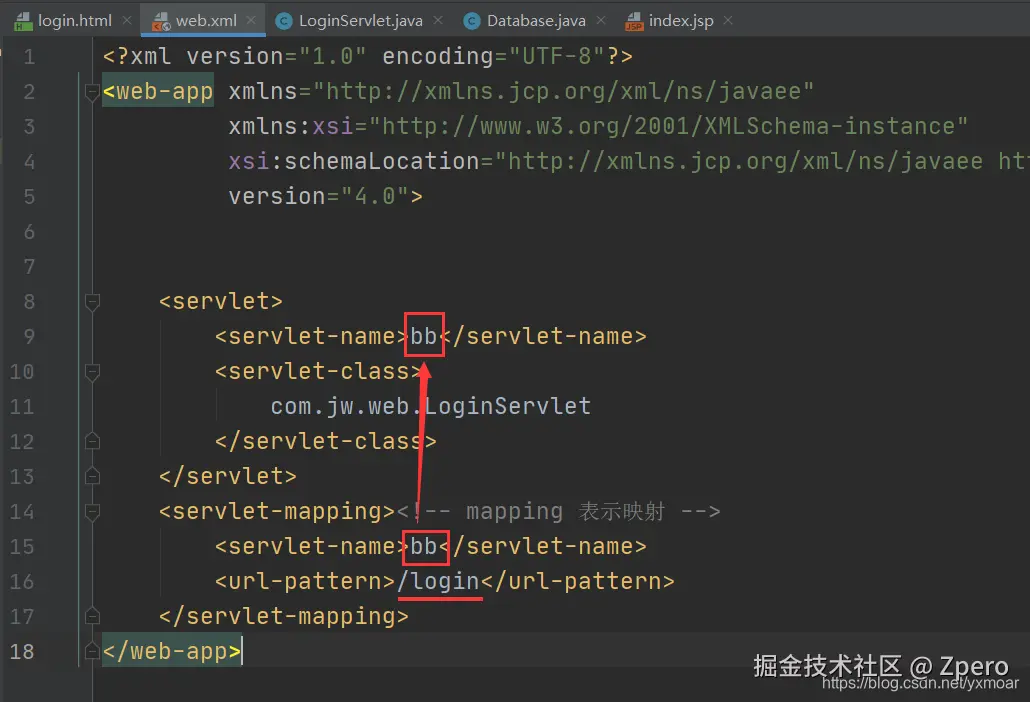Click the closing servlet-mapping tag
The width and height of the screenshot is (1030, 702).
(x=283, y=616)
